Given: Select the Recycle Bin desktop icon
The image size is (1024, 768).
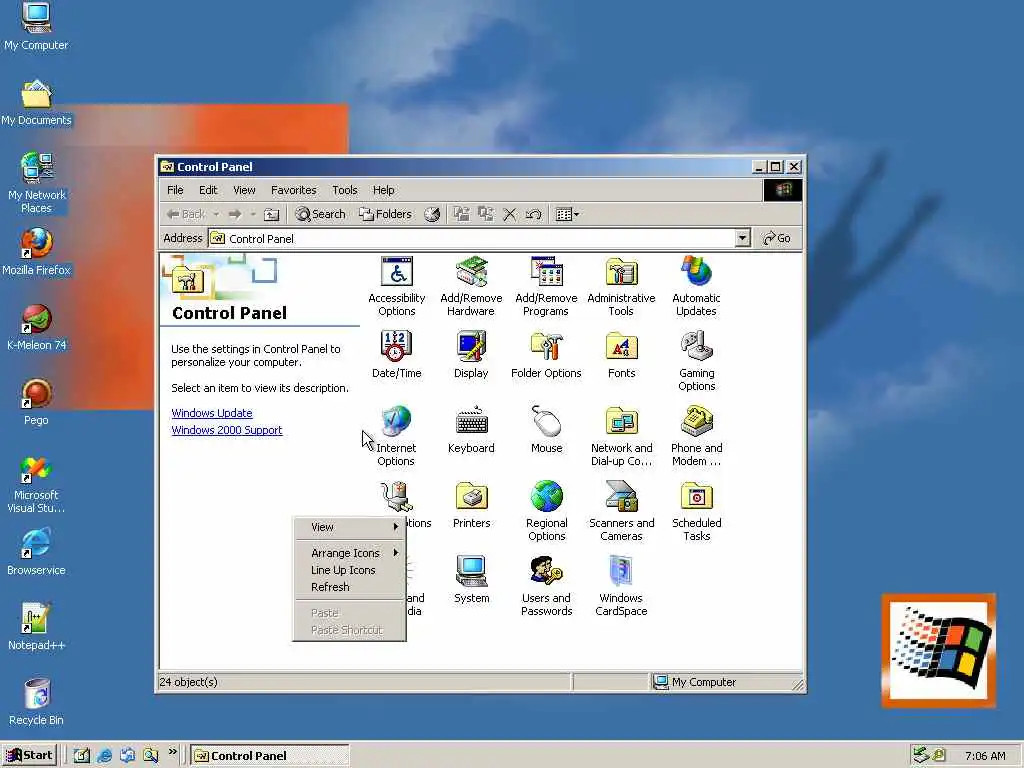Looking at the screenshot, I should pos(36,702).
